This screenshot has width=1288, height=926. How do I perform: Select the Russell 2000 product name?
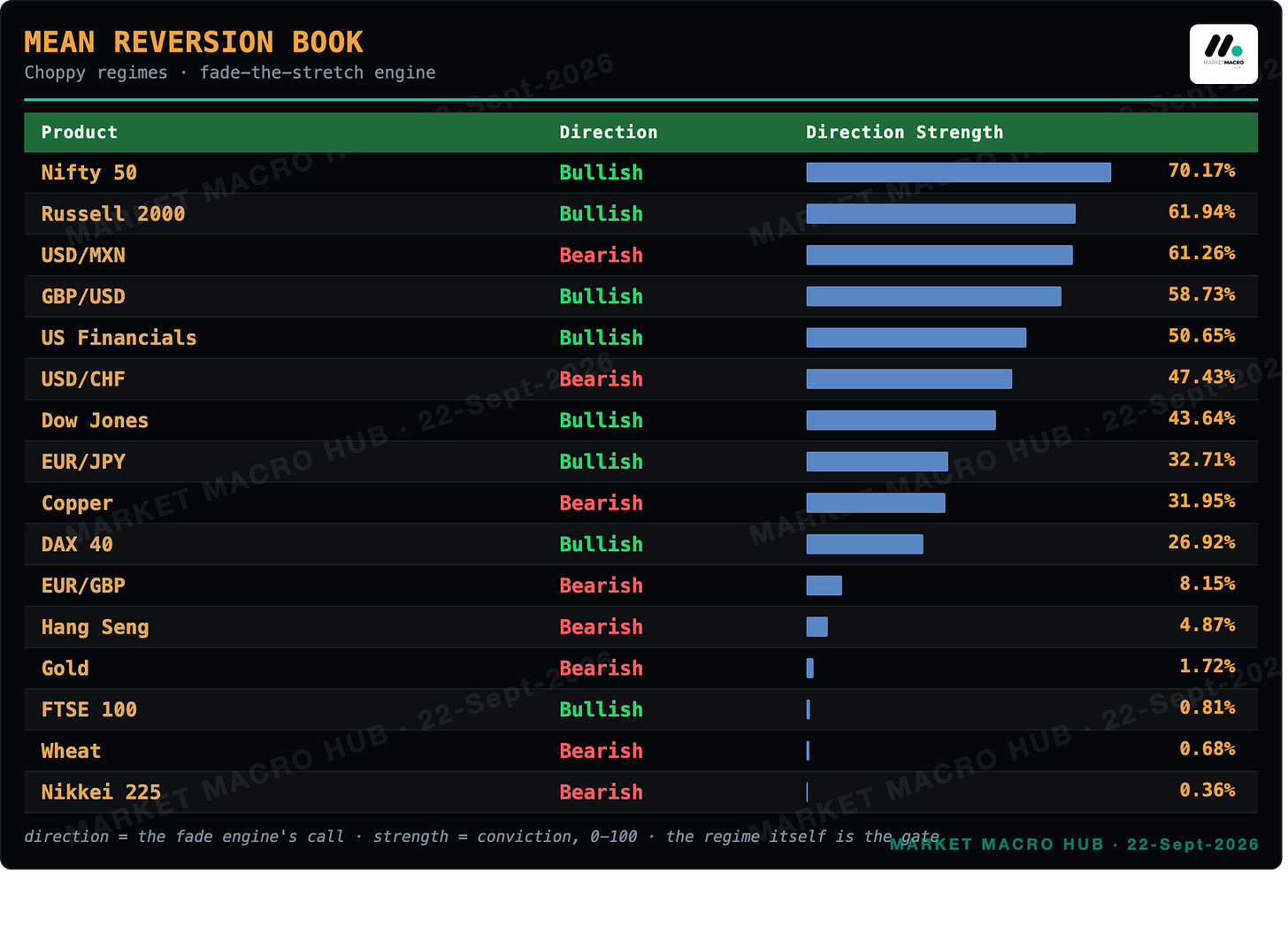(x=113, y=214)
